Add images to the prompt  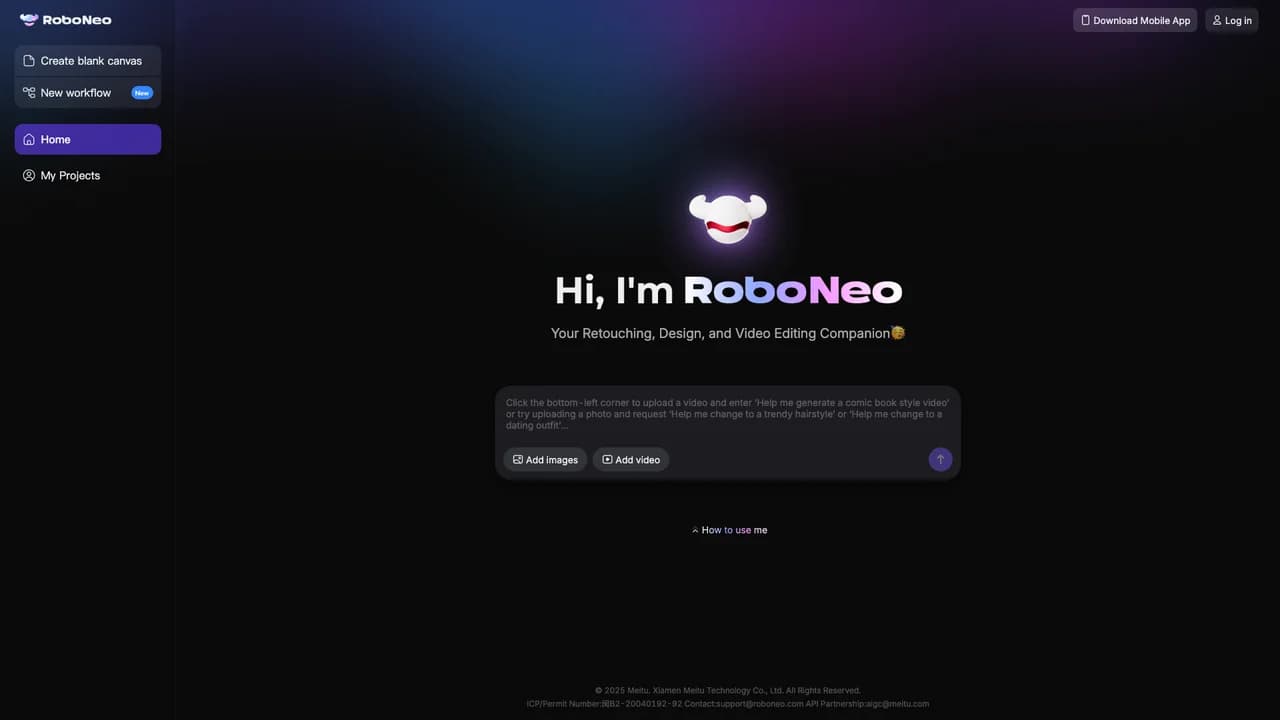(545, 459)
